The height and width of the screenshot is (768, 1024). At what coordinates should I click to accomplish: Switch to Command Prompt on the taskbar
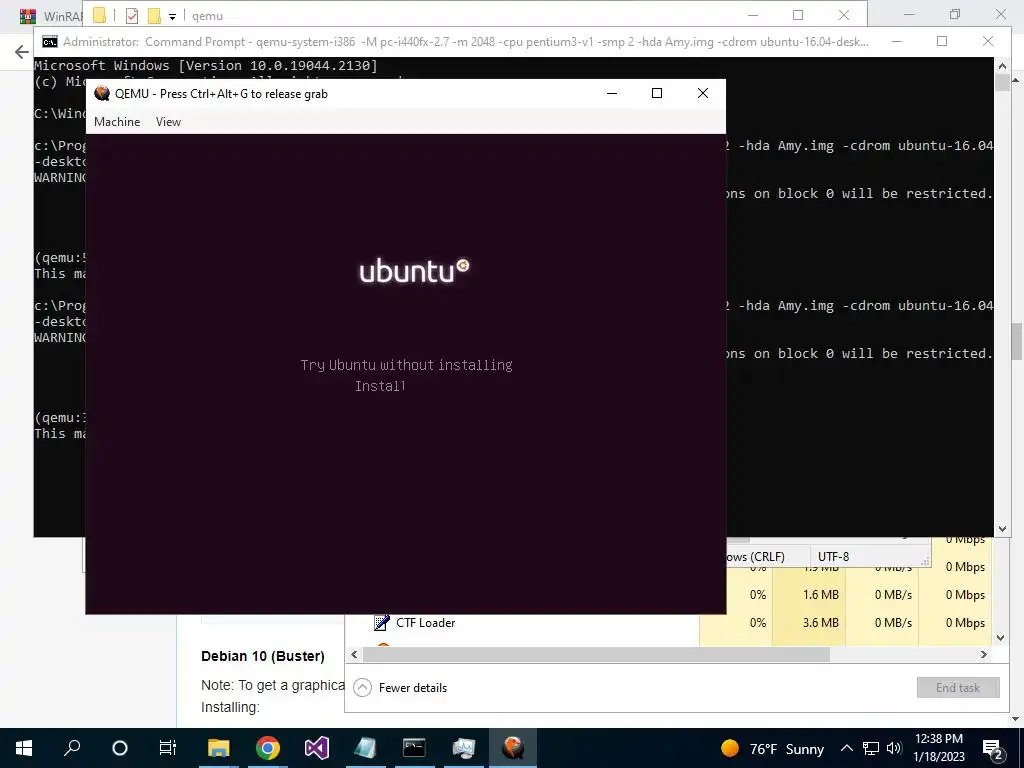pyautogui.click(x=415, y=748)
